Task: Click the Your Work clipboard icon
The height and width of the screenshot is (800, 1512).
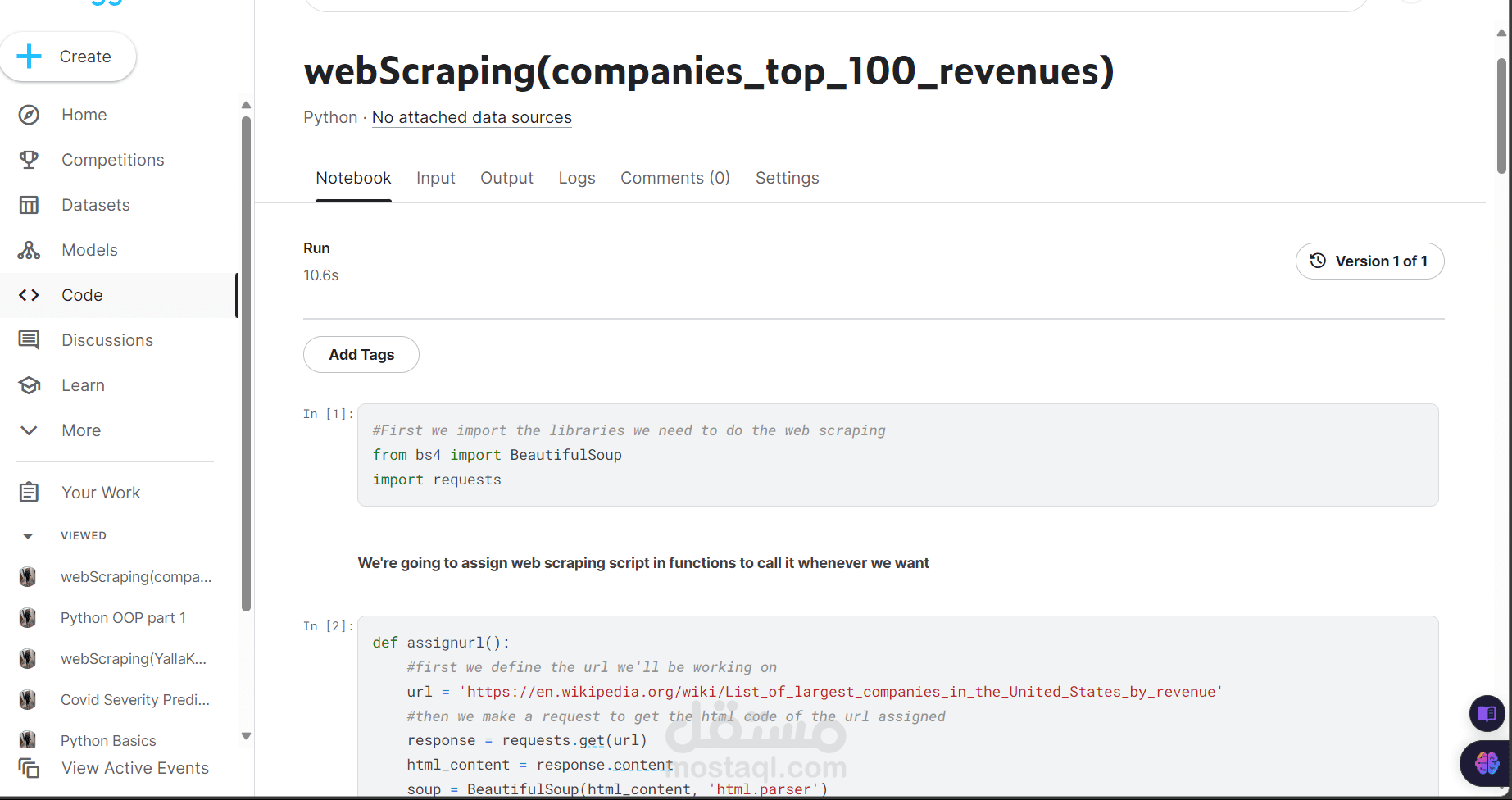Action: coord(29,493)
